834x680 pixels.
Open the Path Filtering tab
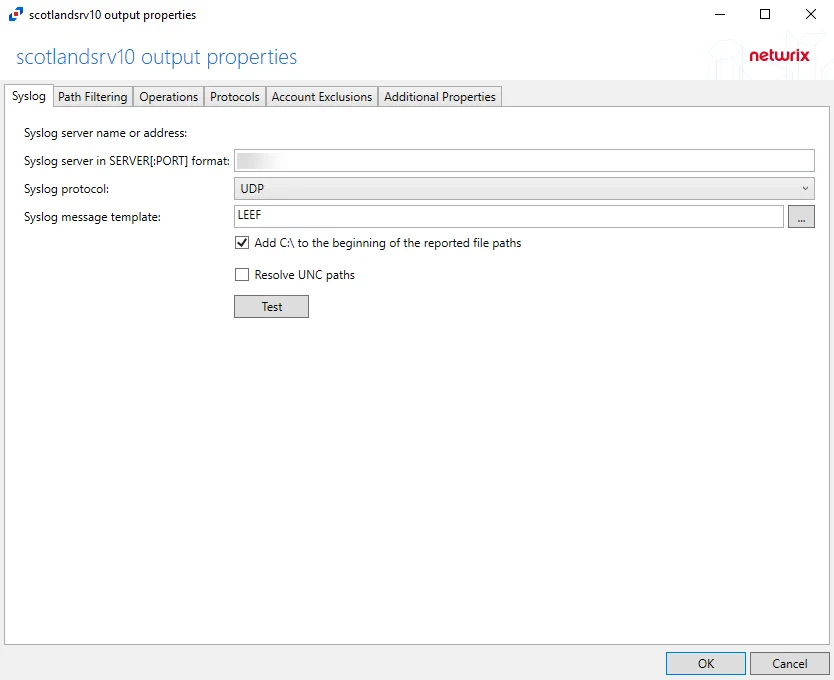click(93, 97)
